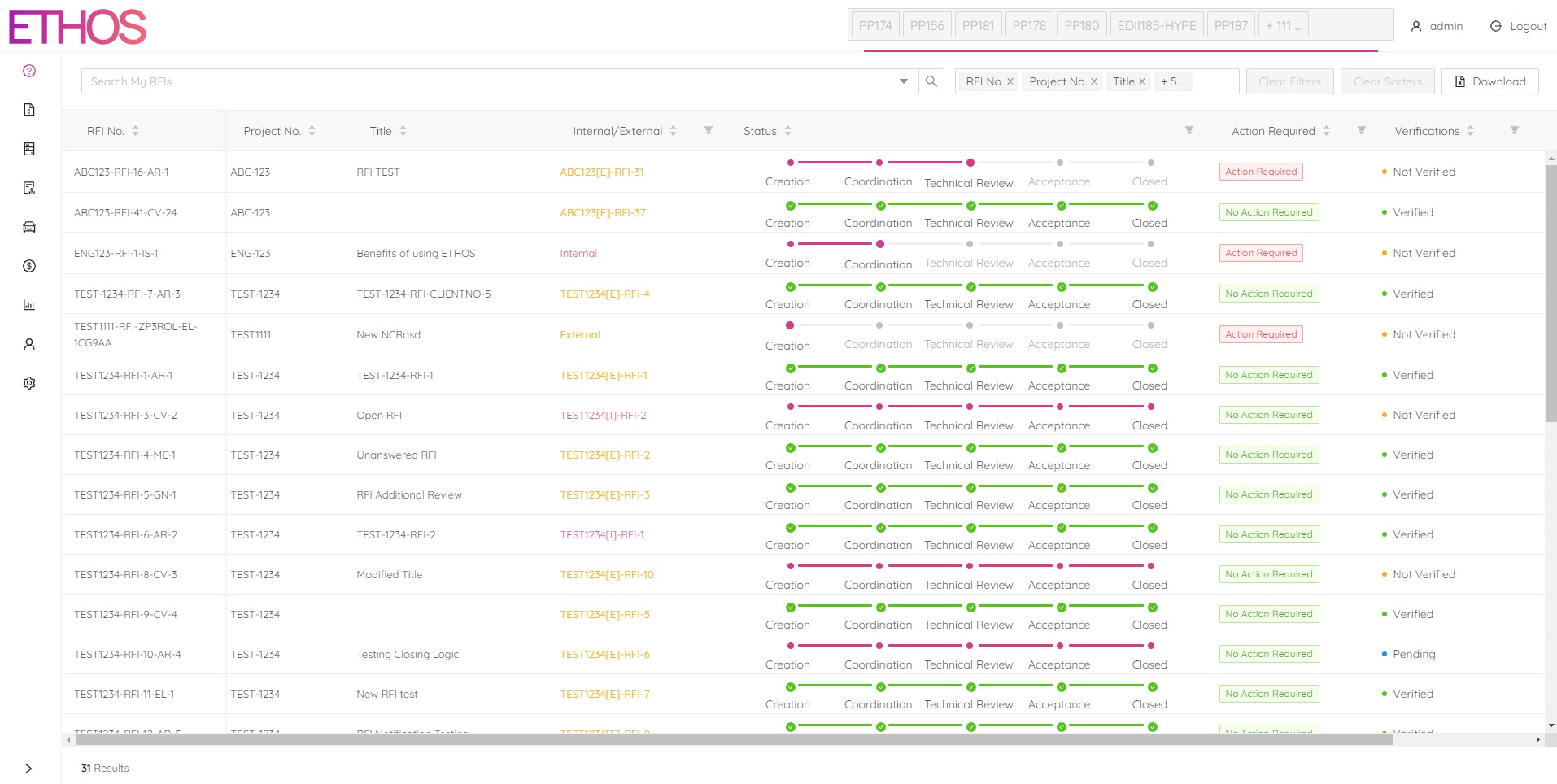Image resolution: width=1557 pixels, height=784 pixels.
Task: Remove the RFI No. column tag
Action: (x=1010, y=81)
